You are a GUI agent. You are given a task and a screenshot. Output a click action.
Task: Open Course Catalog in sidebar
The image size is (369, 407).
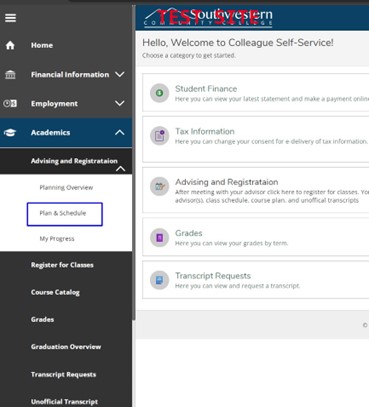pos(55,292)
